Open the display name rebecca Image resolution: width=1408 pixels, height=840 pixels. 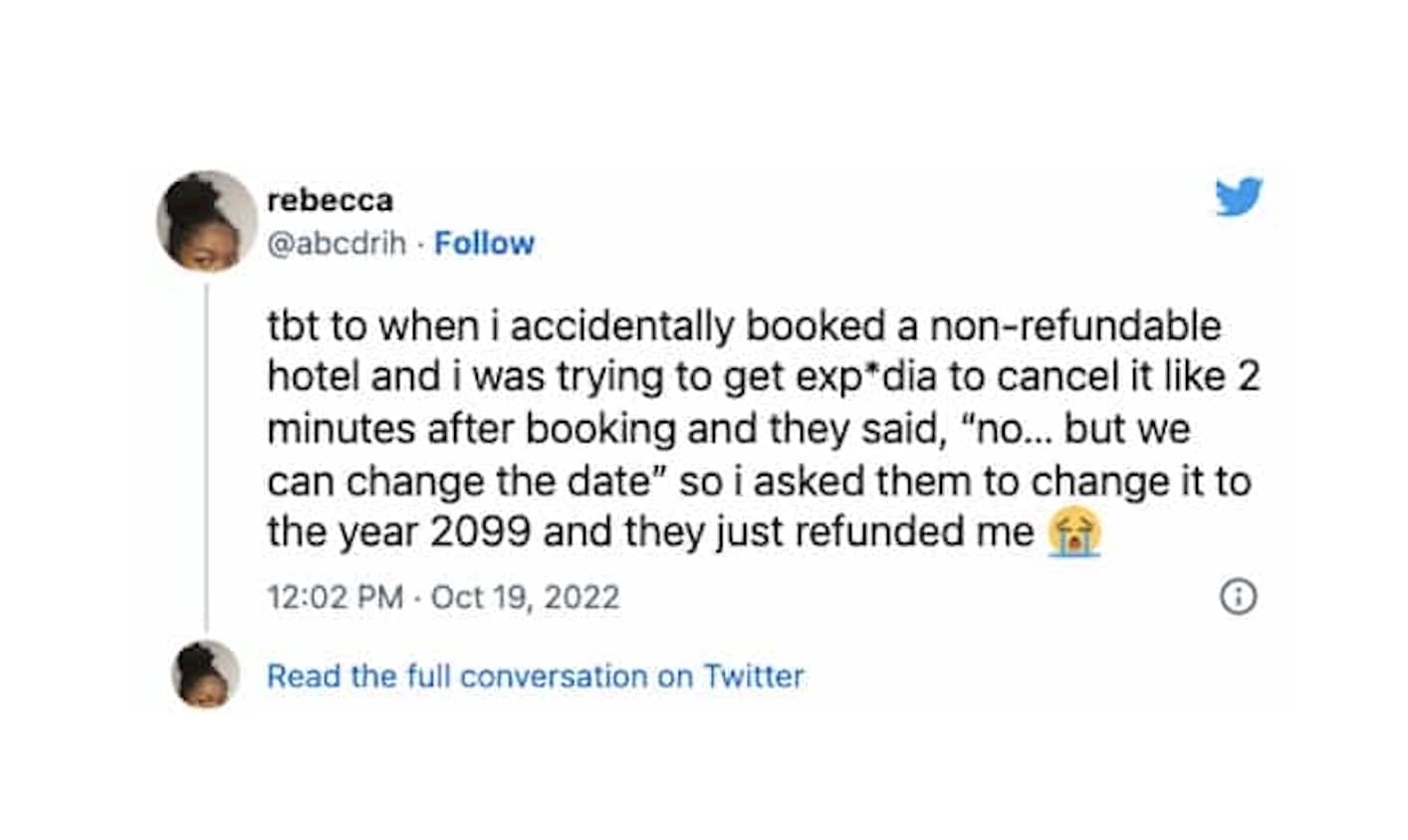click(x=330, y=200)
